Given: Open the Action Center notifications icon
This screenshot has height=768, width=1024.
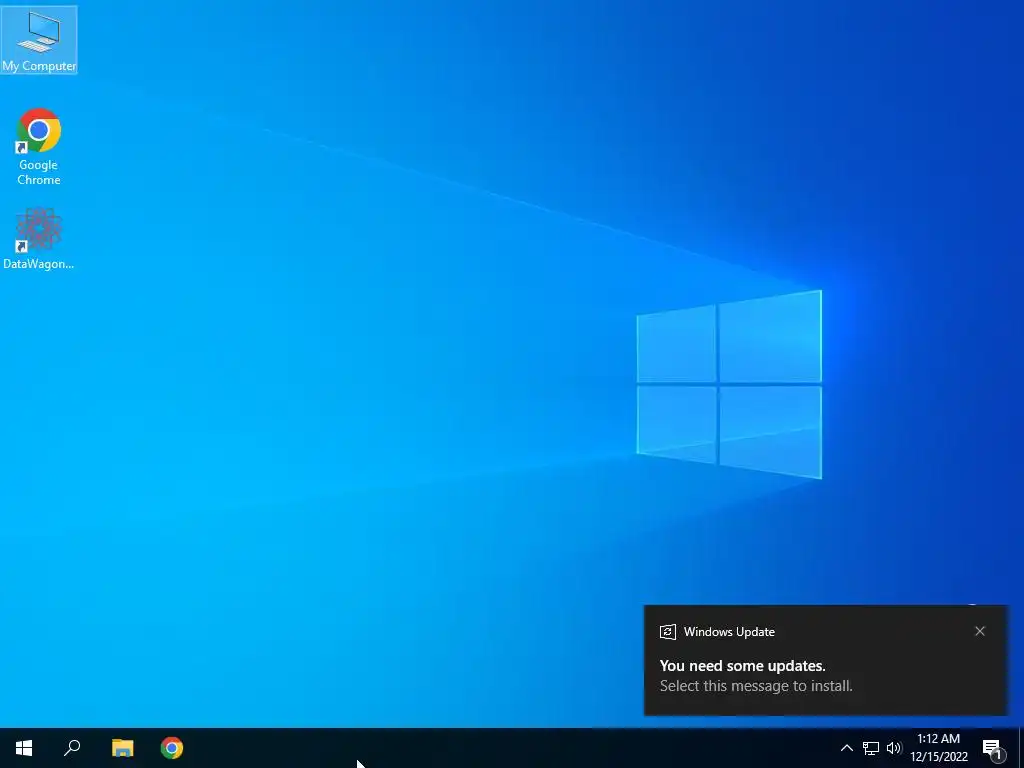Looking at the screenshot, I should point(993,748).
